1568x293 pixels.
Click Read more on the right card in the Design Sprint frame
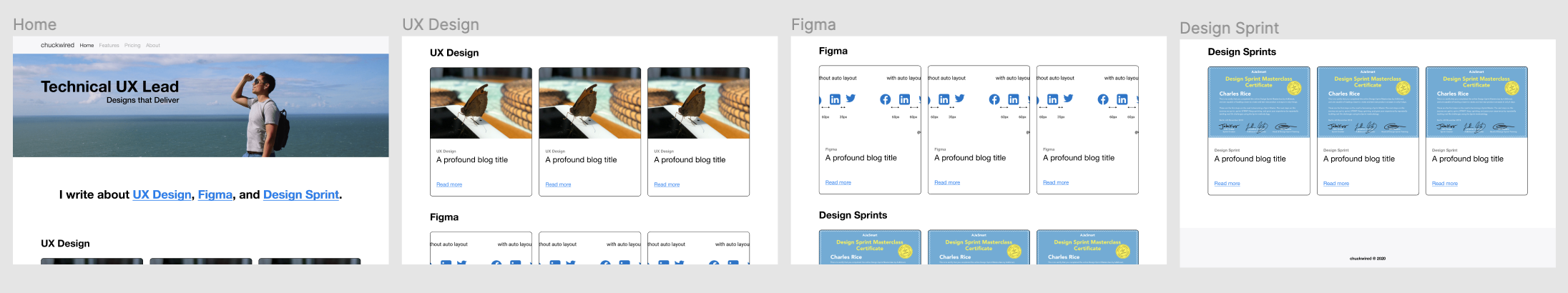click(1445, 184)
